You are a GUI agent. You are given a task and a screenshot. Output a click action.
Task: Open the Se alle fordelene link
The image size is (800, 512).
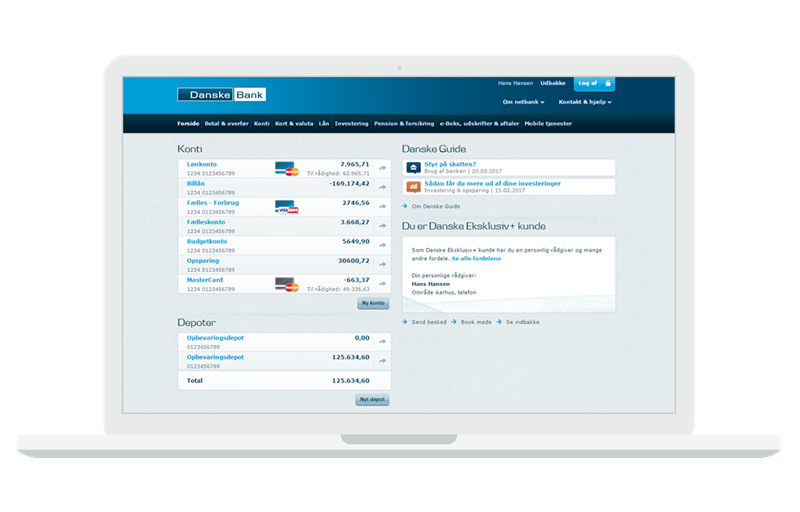tap(475, 259)
